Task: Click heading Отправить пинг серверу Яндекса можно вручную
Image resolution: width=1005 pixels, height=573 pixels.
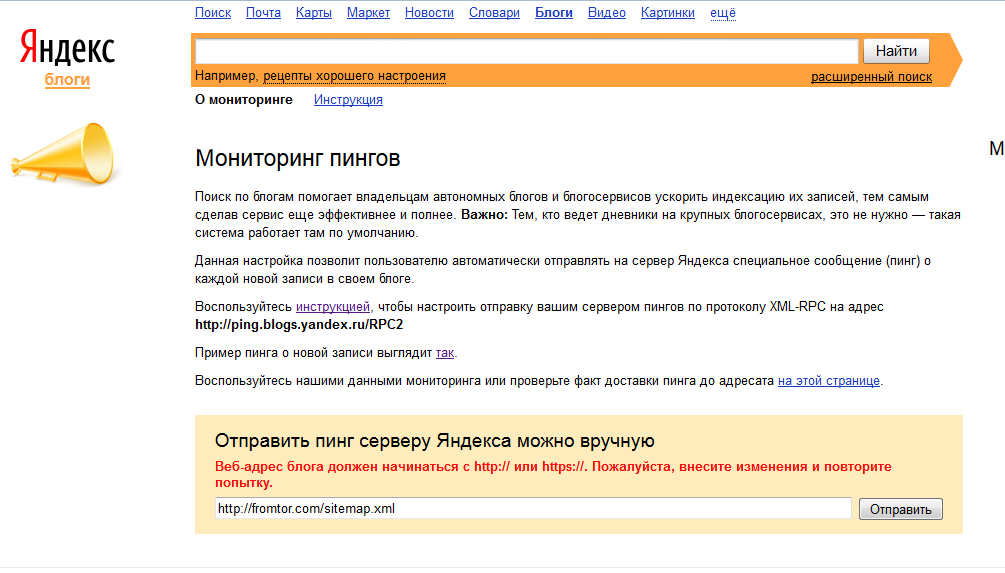Action: point(435,441)
